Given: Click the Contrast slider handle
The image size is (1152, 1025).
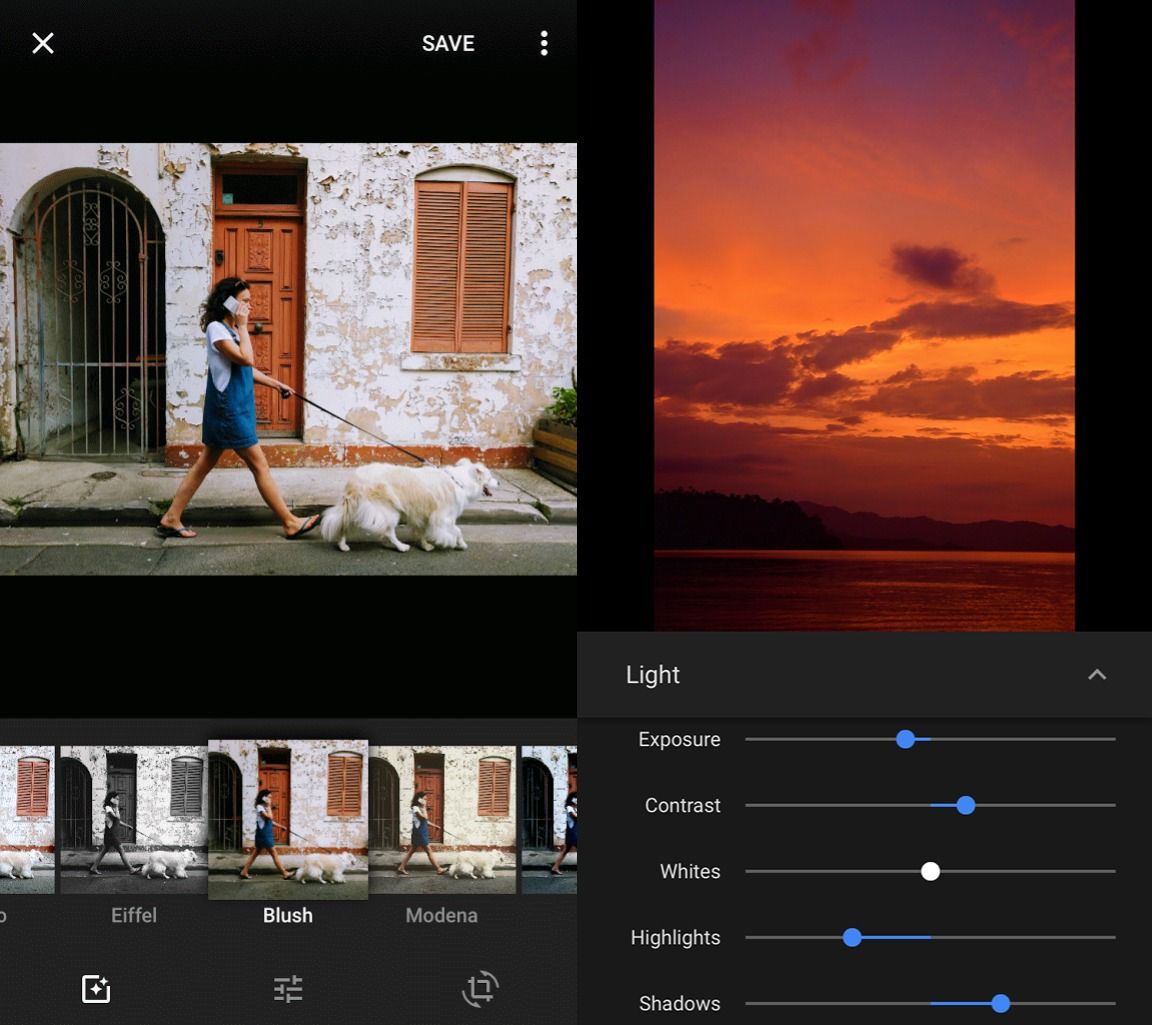Looking at the screenshot, I should [965, 805].
